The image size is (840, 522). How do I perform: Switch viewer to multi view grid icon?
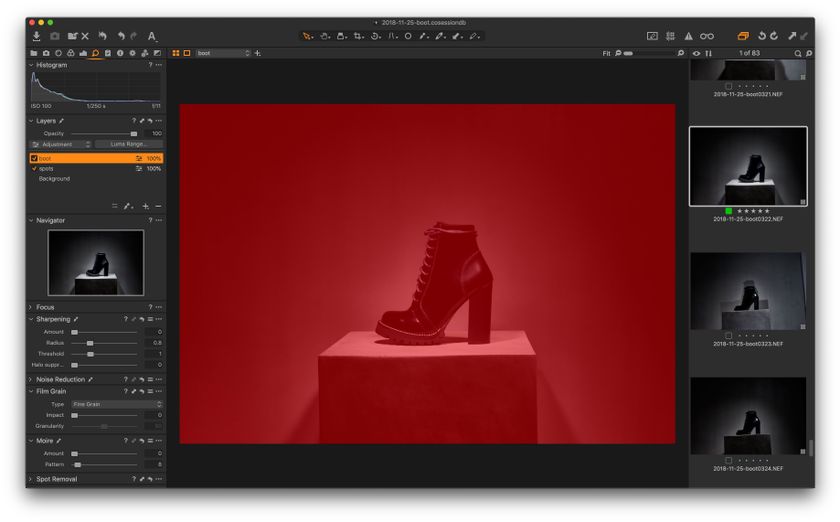pos(176,53)
